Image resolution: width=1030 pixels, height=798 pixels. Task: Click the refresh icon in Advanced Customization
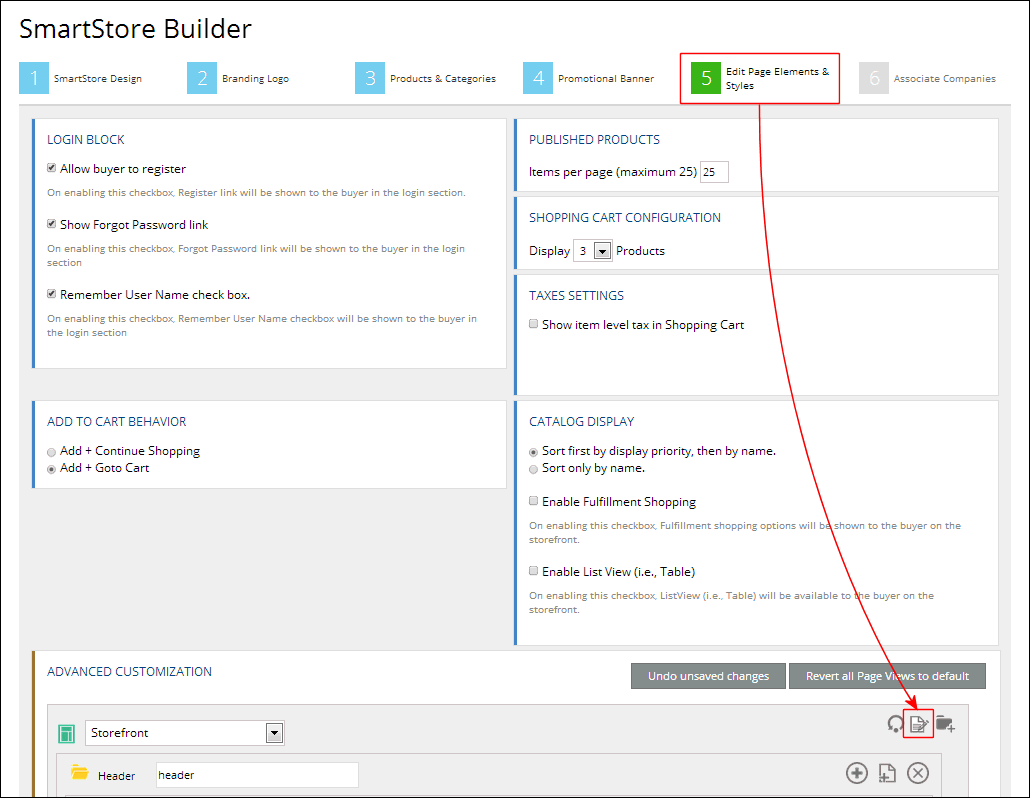coord(895,724)
